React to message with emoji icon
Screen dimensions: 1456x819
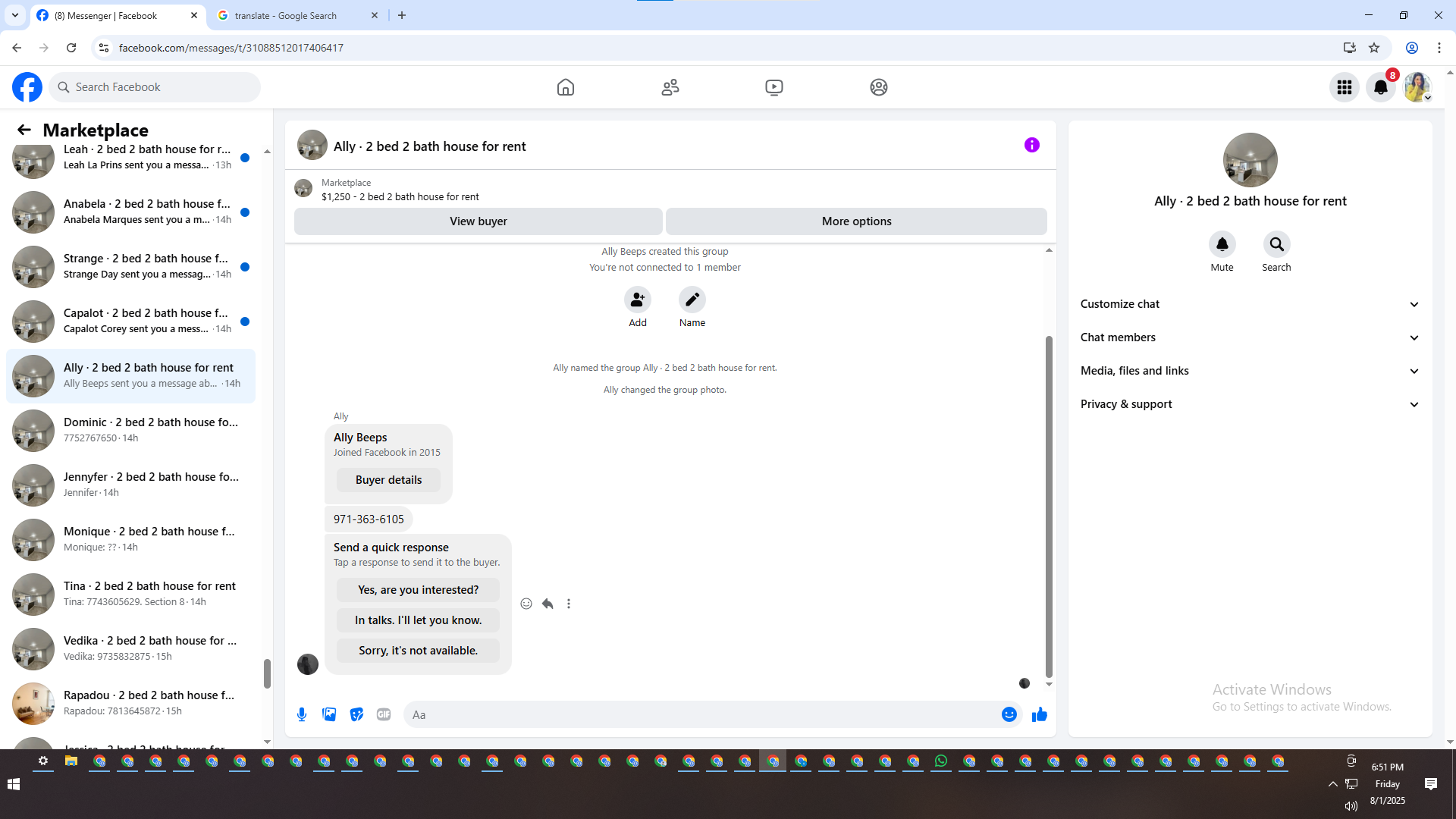526,604
